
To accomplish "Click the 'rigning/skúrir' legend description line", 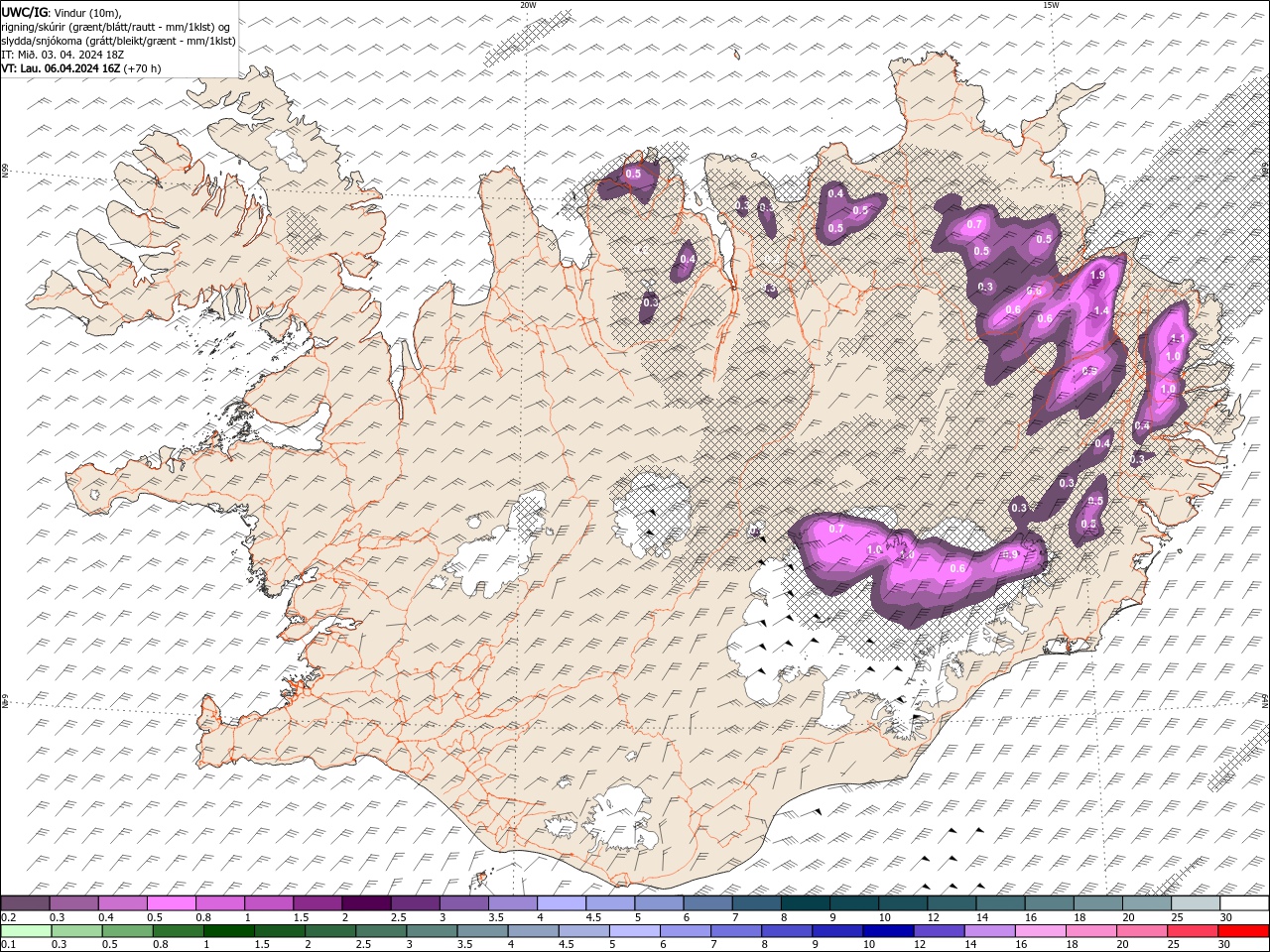I will click(x=116, y=27).
